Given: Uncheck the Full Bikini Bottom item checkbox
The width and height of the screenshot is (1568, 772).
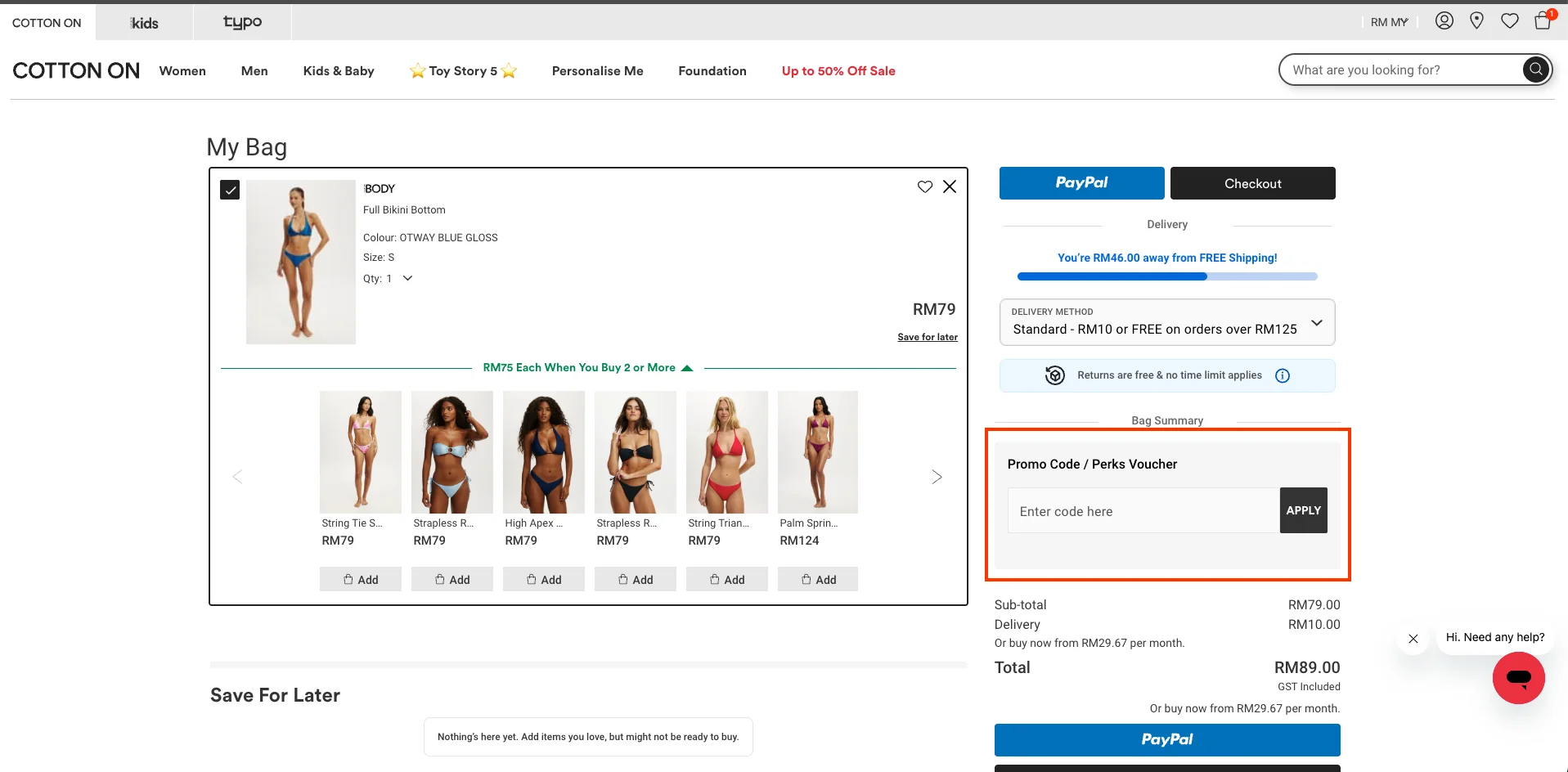Looking at the screenshot, I should (x=230, y=190).
